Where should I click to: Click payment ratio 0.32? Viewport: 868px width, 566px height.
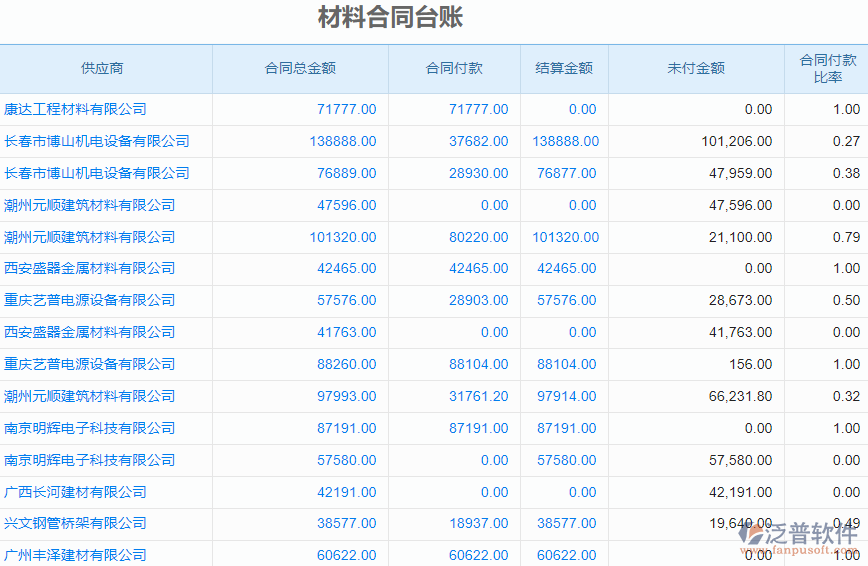click(x=846, y=397)
